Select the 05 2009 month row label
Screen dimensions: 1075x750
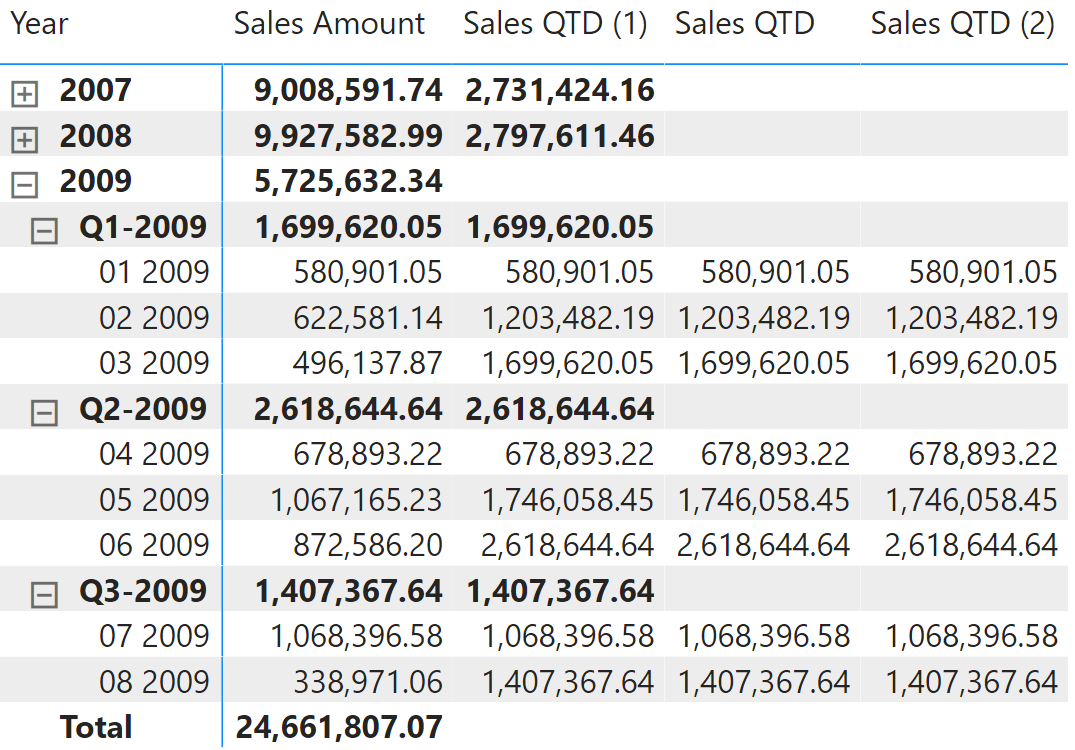click(x=154, y=500)
